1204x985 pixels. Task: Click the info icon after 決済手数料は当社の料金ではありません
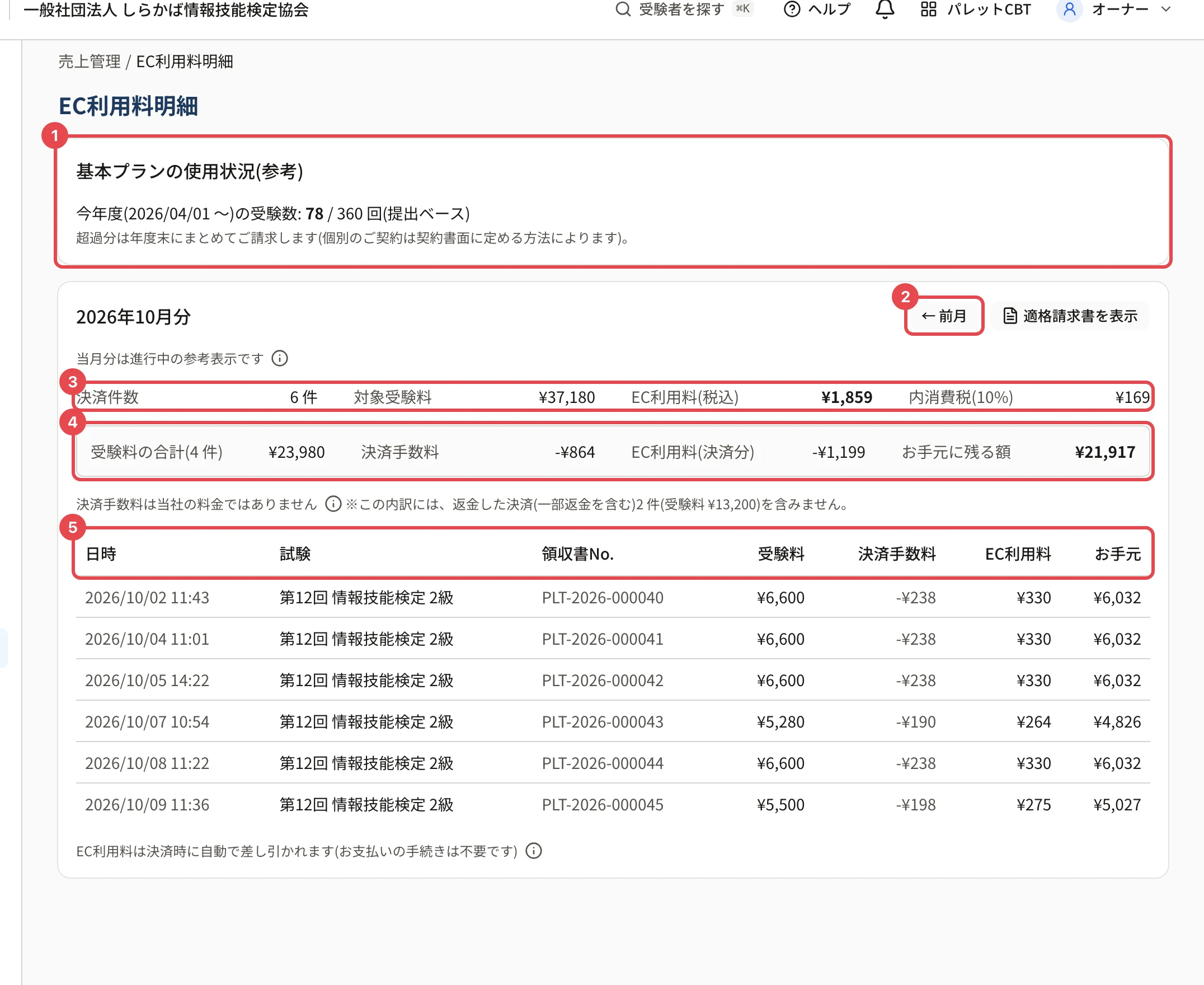[333, 504]
